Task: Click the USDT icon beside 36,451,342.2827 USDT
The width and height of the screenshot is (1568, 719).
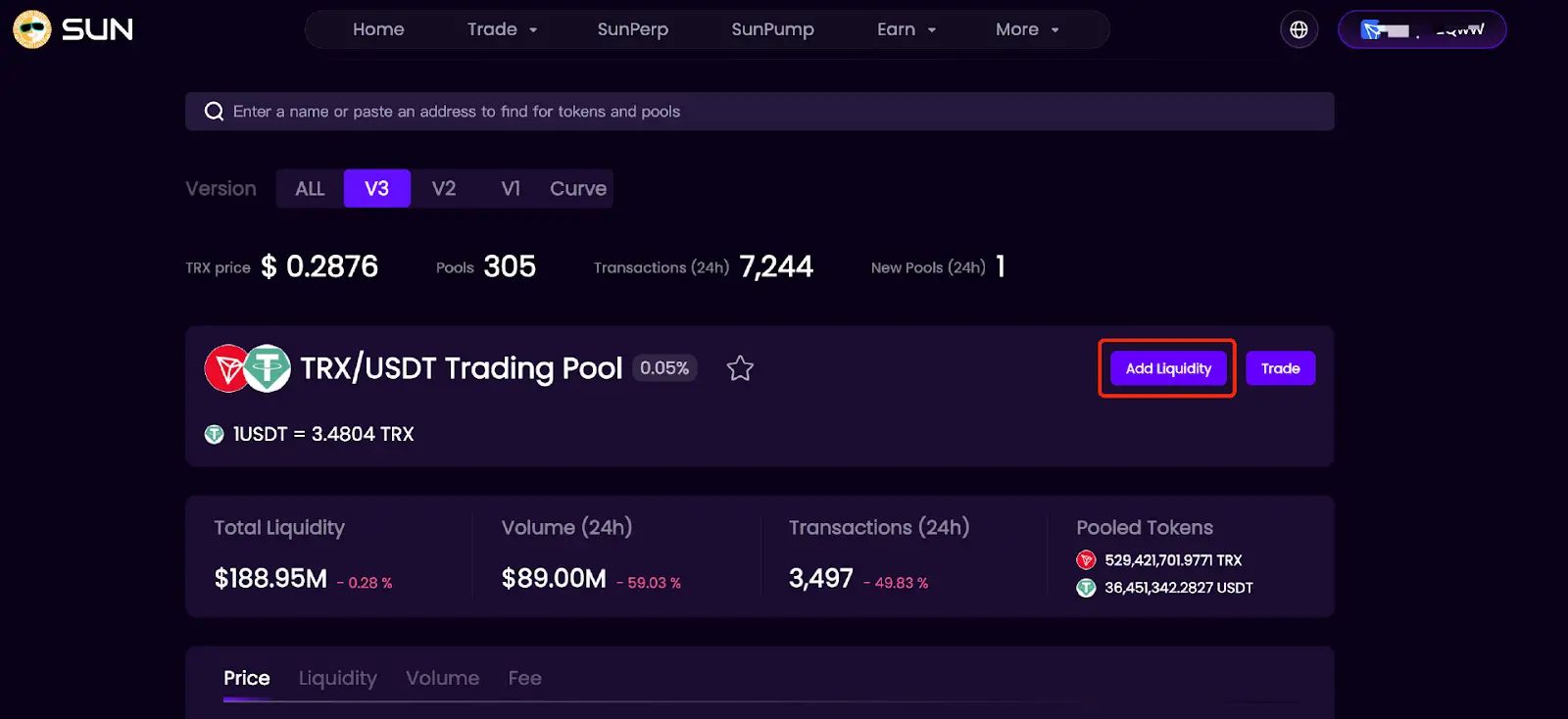Action: pos(1086,588)
